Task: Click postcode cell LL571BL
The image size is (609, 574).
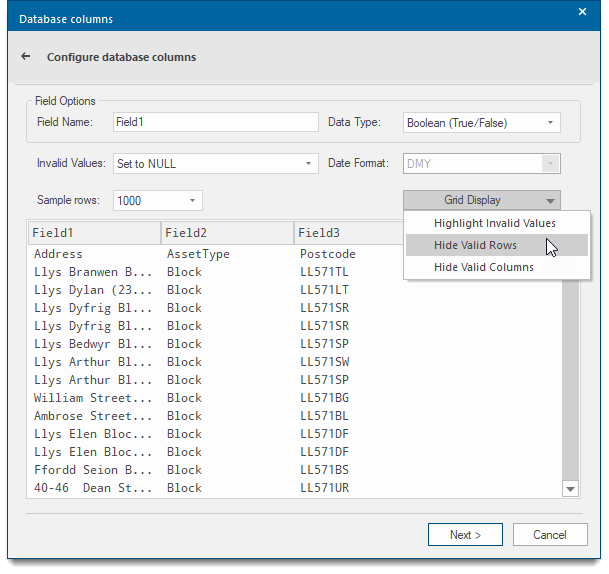Action: [x=324, y=416]
